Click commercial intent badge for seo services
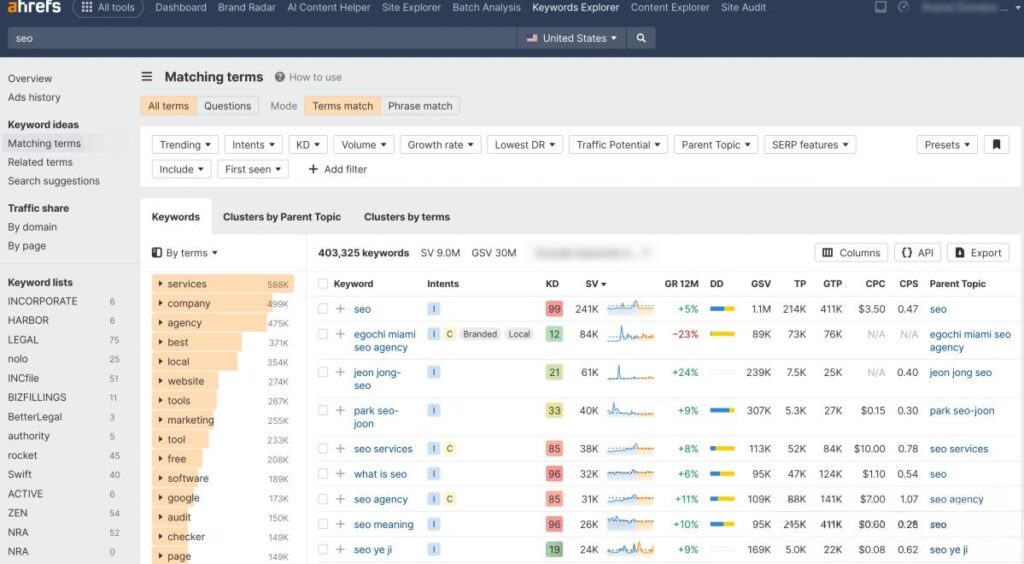Viewport: 1024px width, 564px height. 449,448
